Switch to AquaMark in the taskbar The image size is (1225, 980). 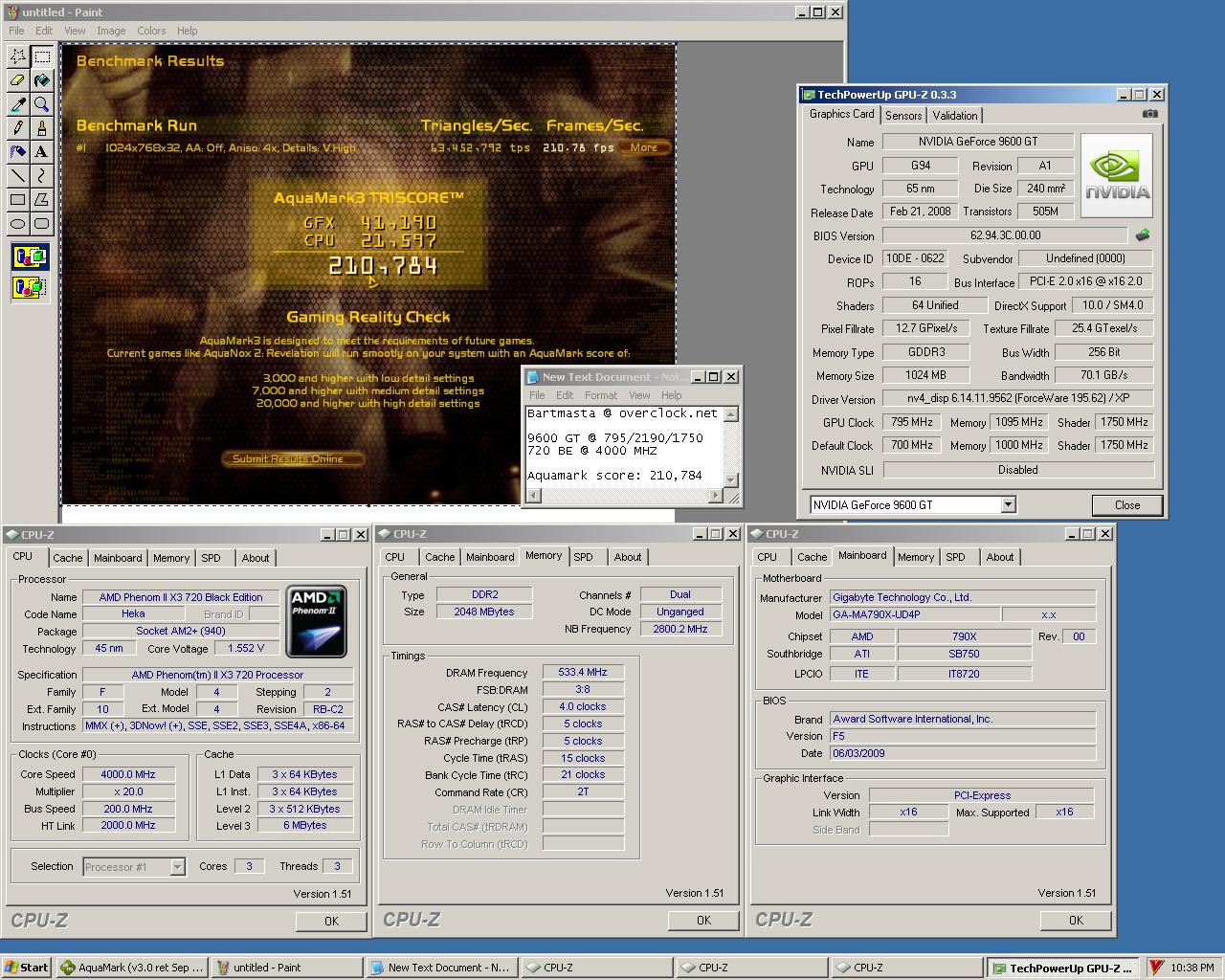[x=132, y=968]
